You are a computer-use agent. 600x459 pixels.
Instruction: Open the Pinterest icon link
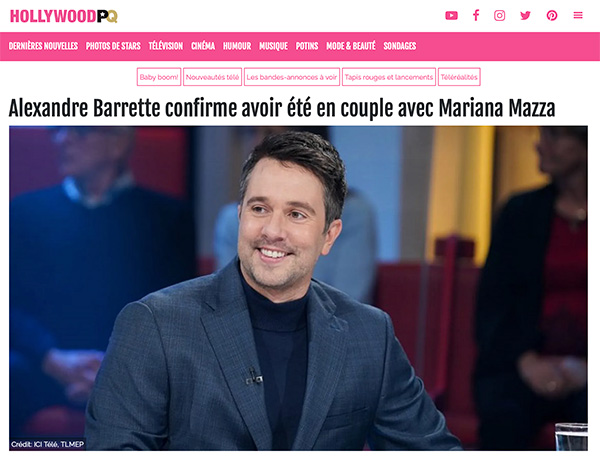pos(552,16)
